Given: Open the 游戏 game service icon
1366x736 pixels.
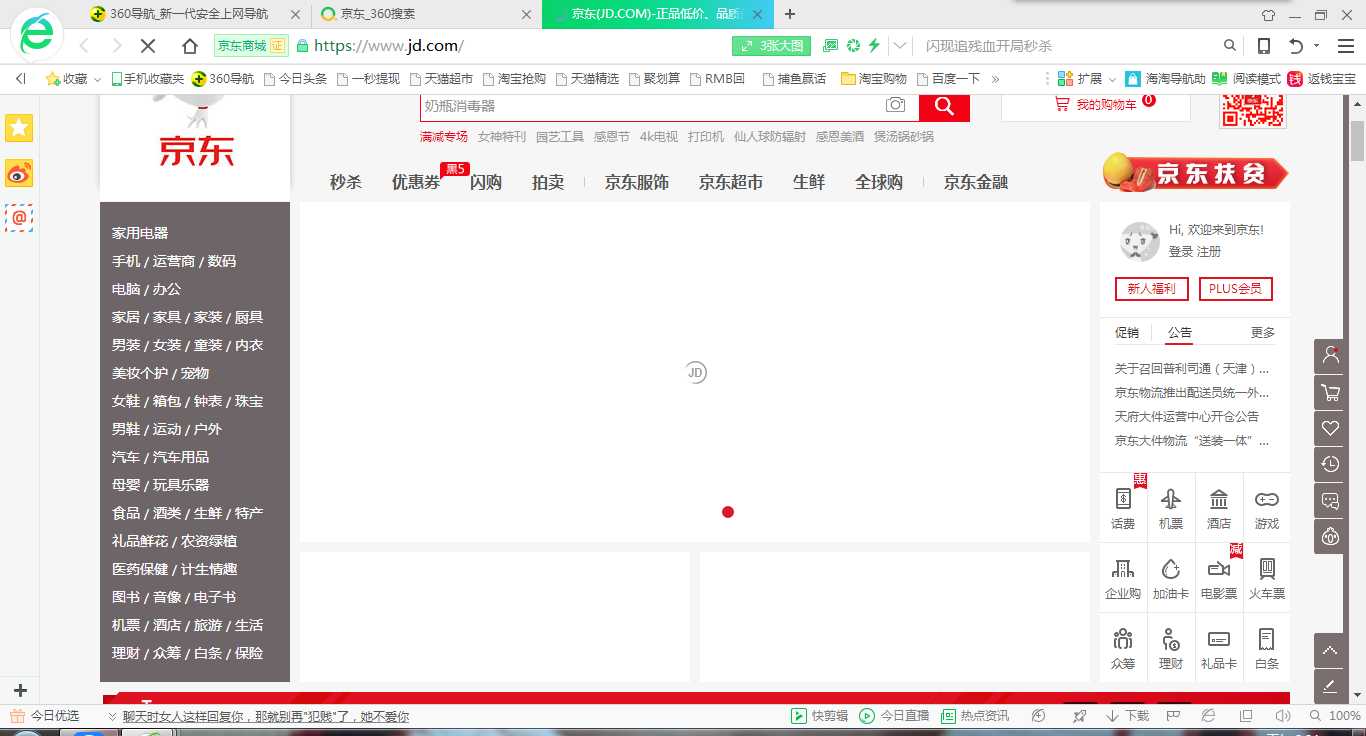Looking at the screenshot, I should [x=1267, y=508].
